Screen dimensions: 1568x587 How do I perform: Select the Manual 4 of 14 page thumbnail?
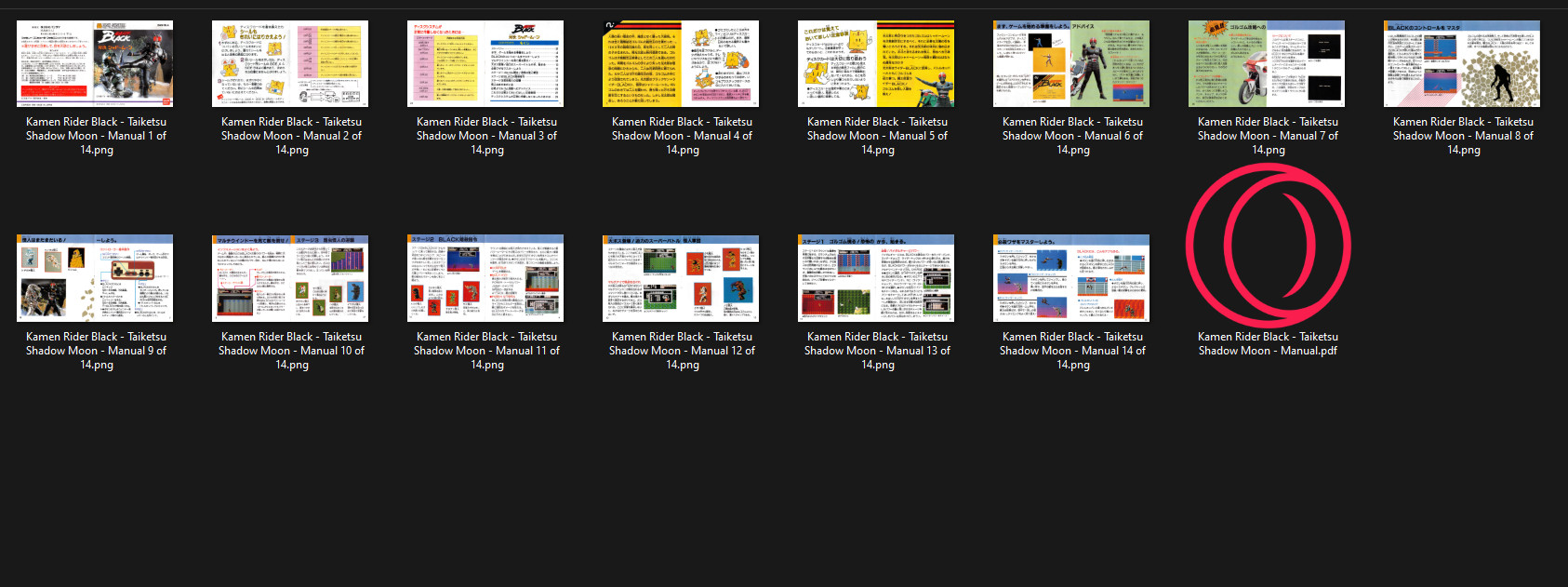point(682,63)
